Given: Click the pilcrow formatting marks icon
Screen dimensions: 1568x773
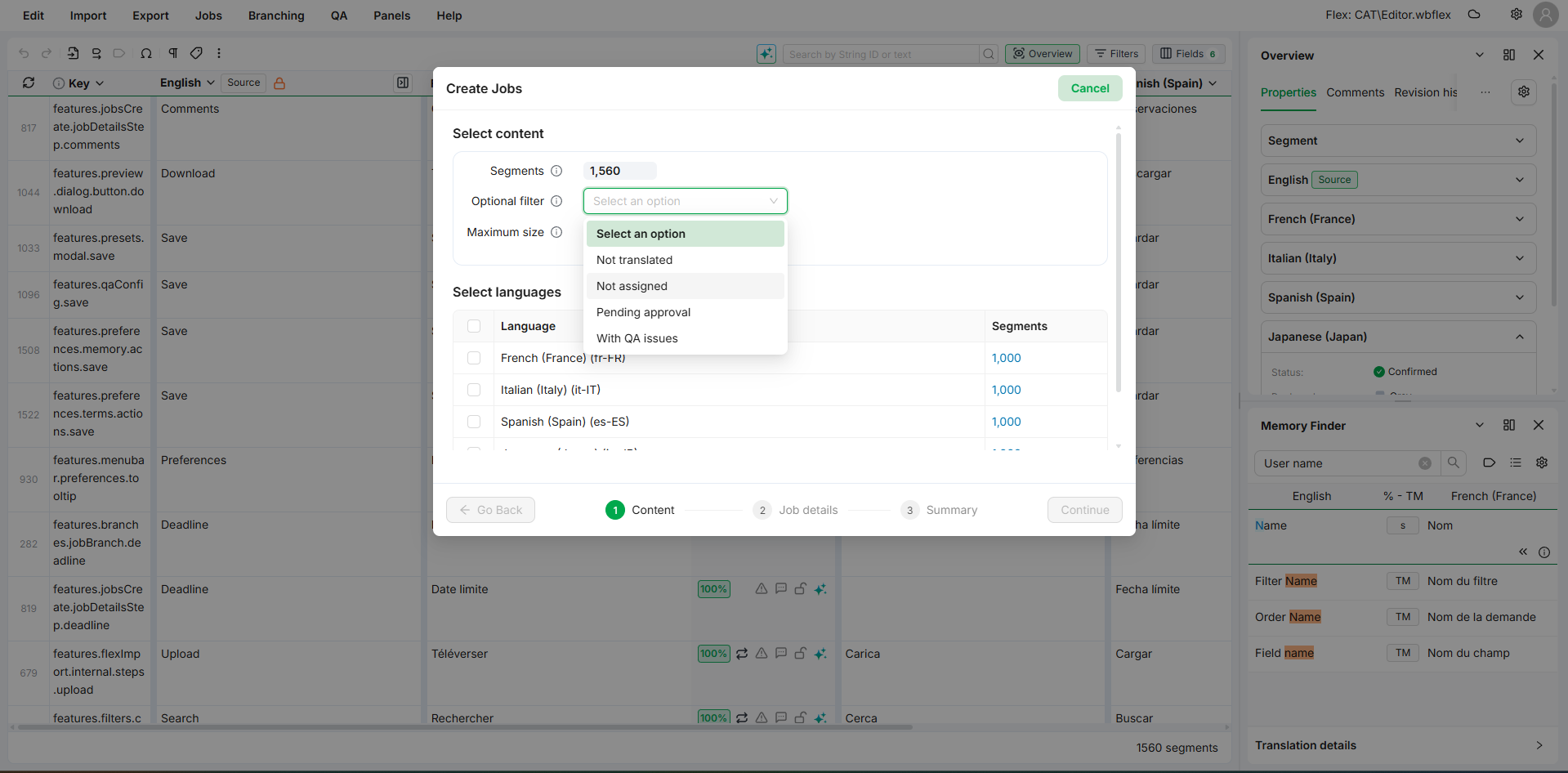Looking at the screenshot, I should point(172,53).
